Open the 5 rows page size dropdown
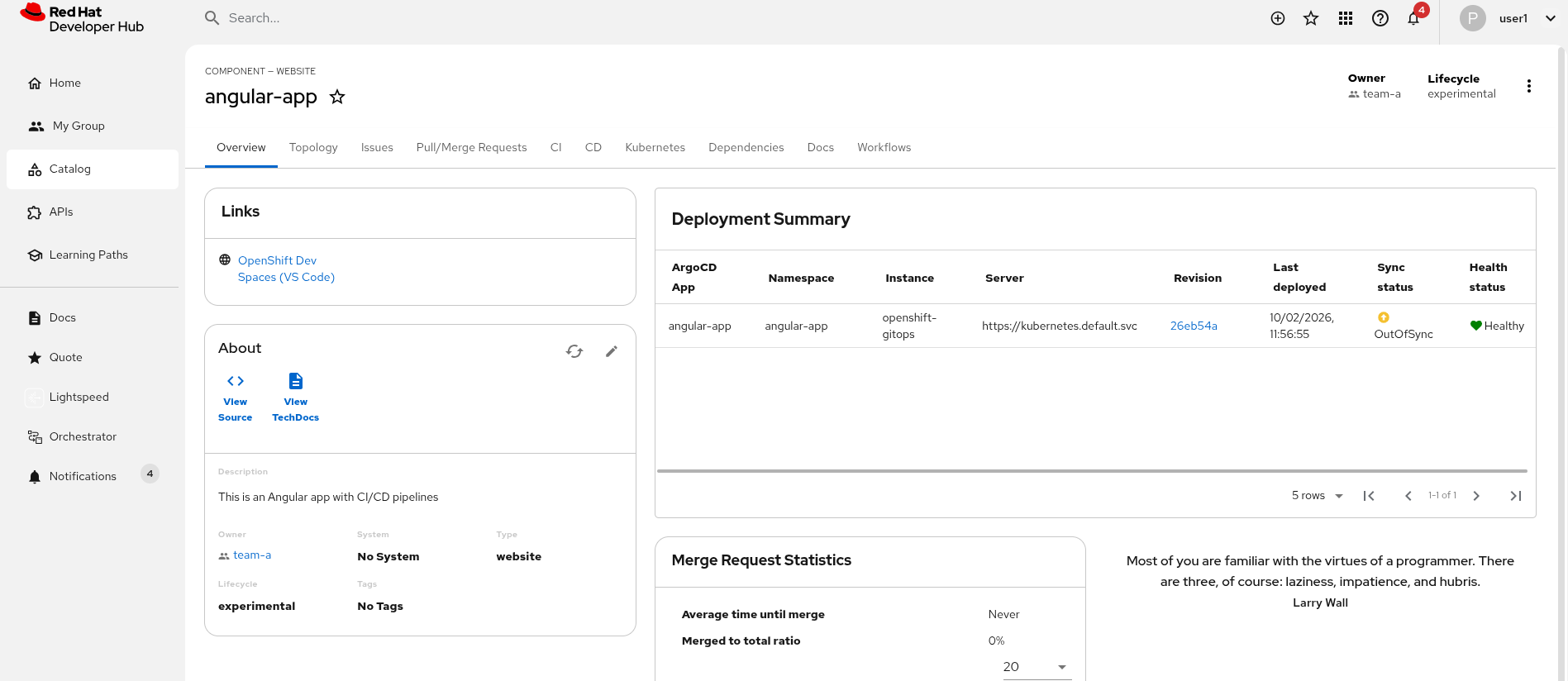Screen dimensions: 1568x681 click(1318, 496)
